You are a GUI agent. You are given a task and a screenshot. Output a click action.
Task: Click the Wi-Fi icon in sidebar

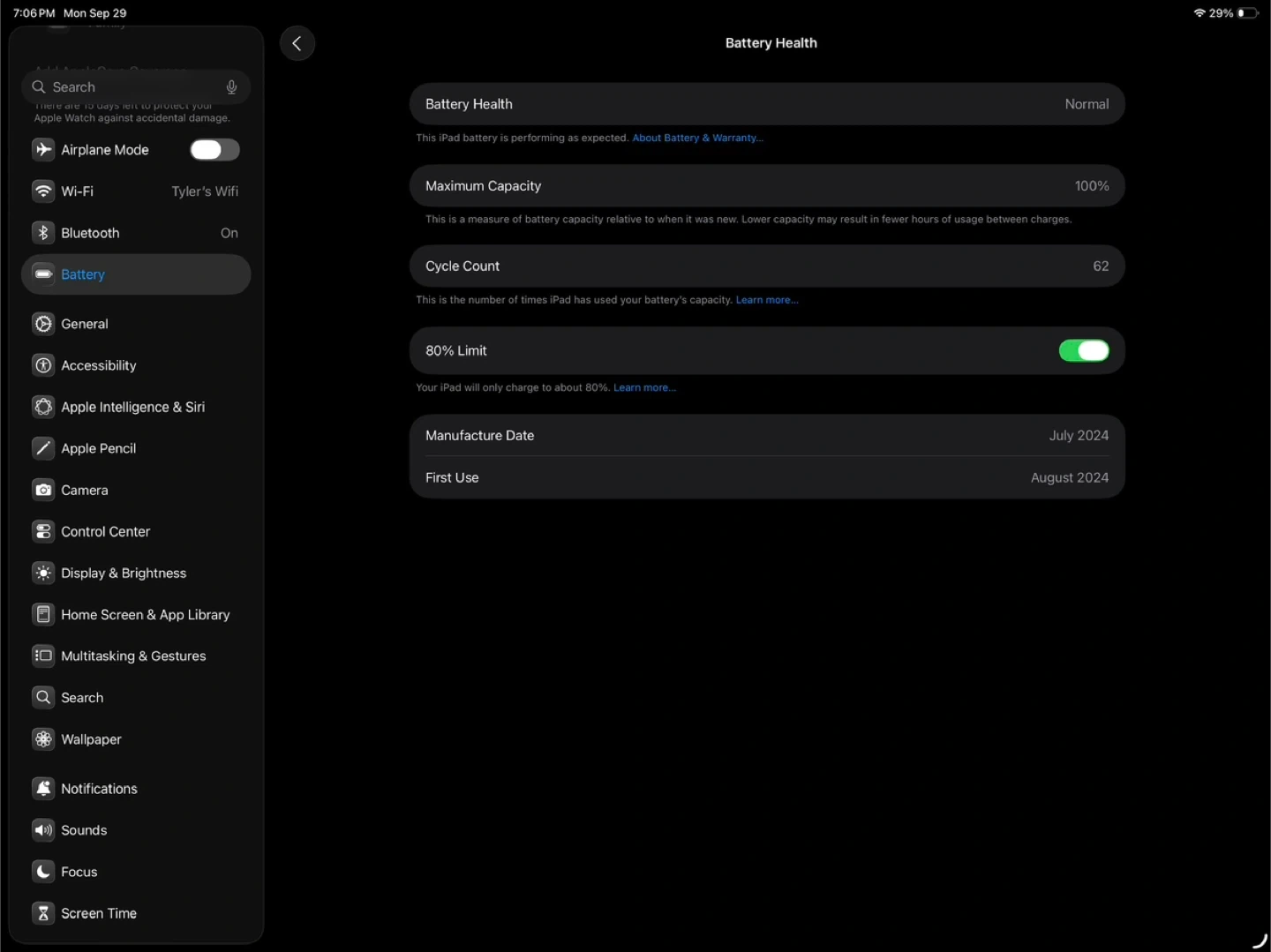coord(43,191)
